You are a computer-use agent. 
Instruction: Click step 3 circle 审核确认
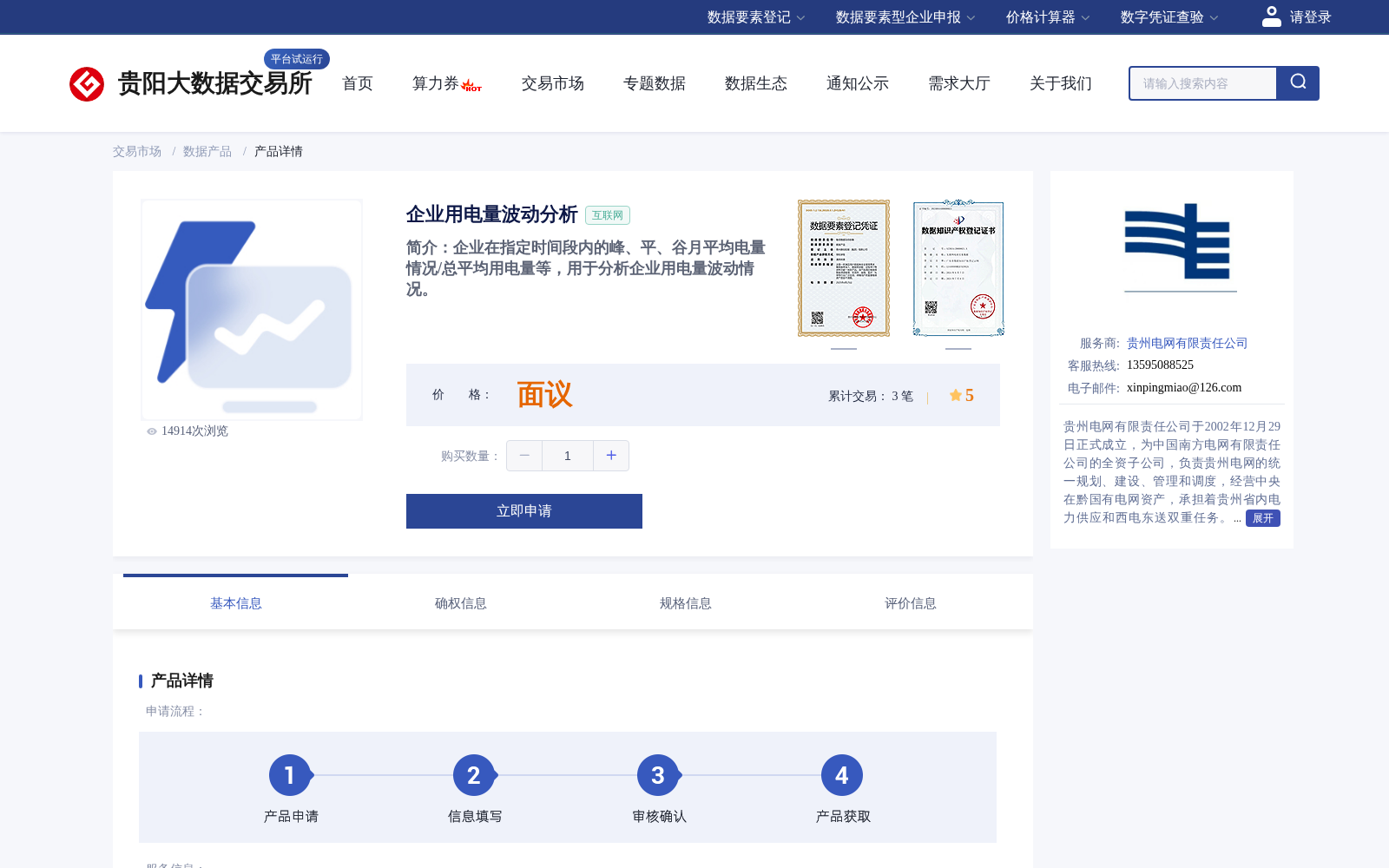(x=658, y=775)
